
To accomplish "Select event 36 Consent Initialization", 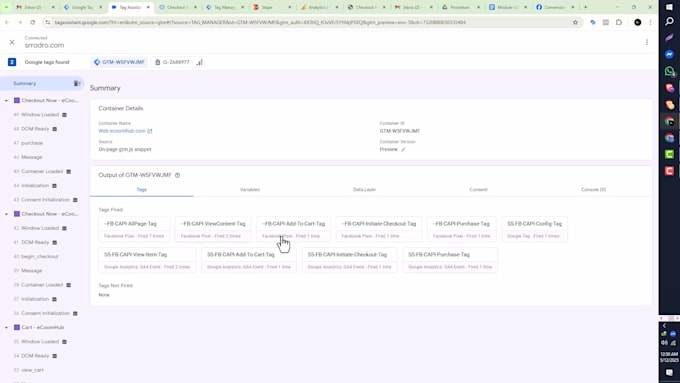I will click(x=45, y=313).
